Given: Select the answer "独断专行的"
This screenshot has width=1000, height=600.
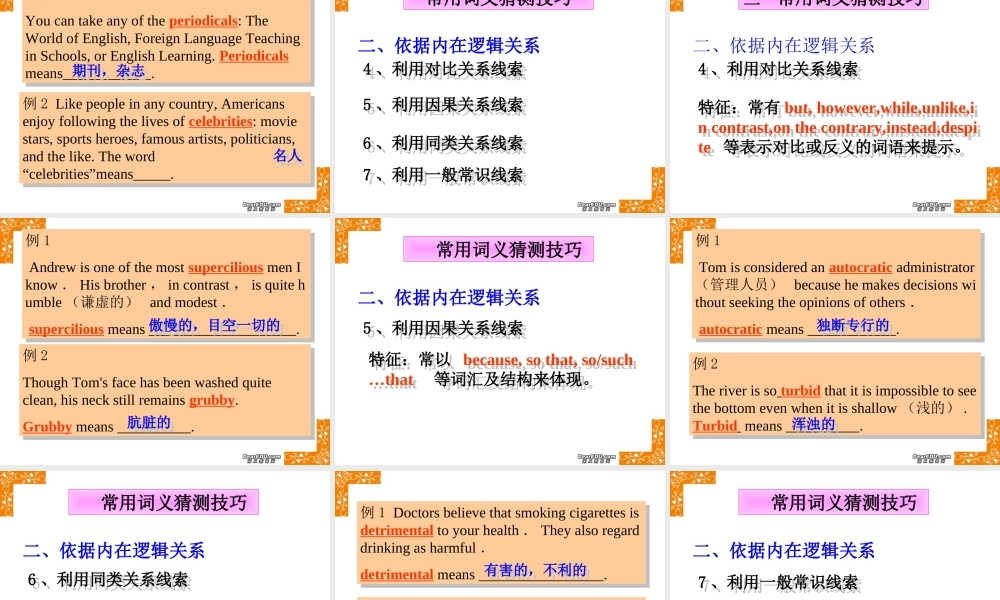Looking at the screenshot, I should (x=853, y=325).
